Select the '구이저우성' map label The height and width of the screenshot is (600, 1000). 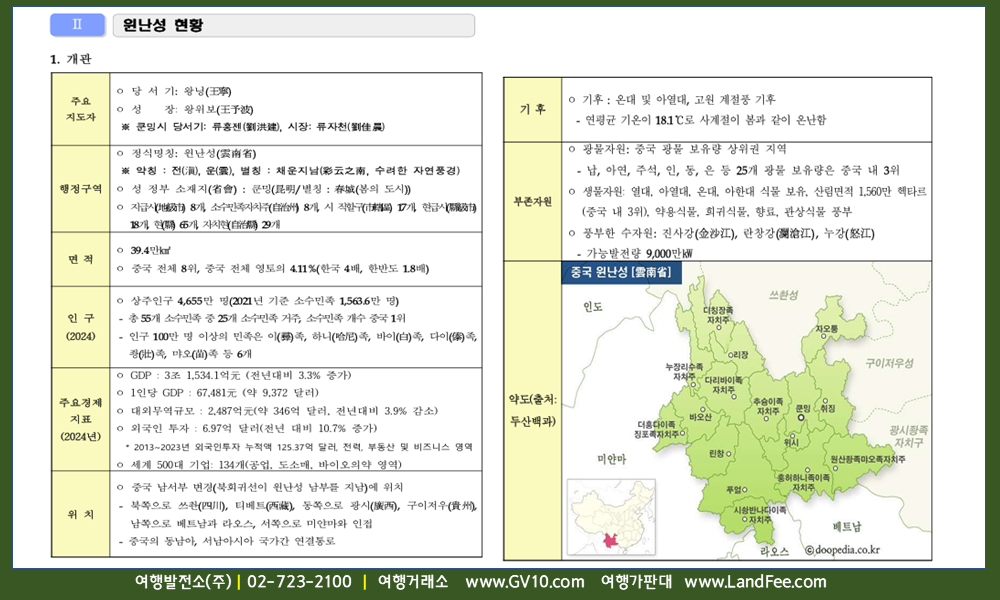pos(889,363)
